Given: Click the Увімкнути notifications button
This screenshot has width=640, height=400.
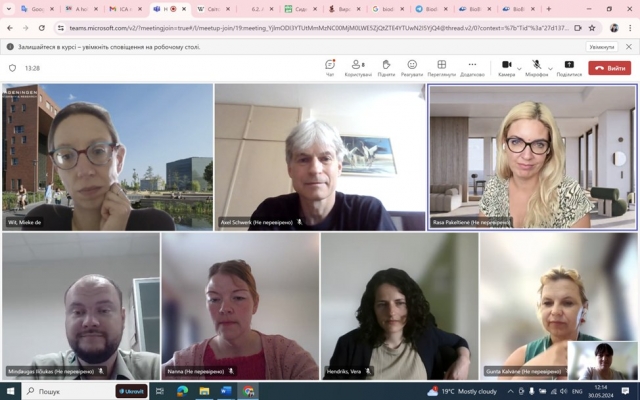Looking at the screenshot, I should [x=602, y=47].
